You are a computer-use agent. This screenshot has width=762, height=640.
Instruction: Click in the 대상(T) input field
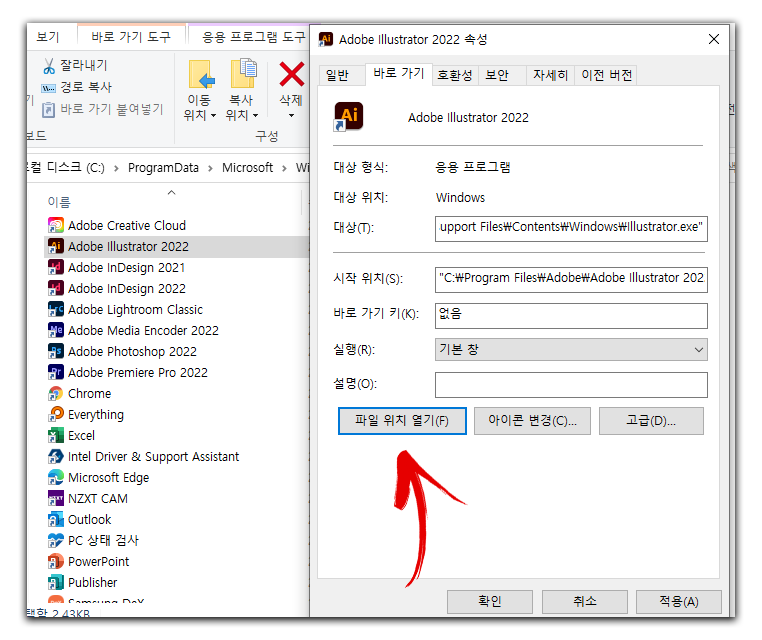(571, 228)
